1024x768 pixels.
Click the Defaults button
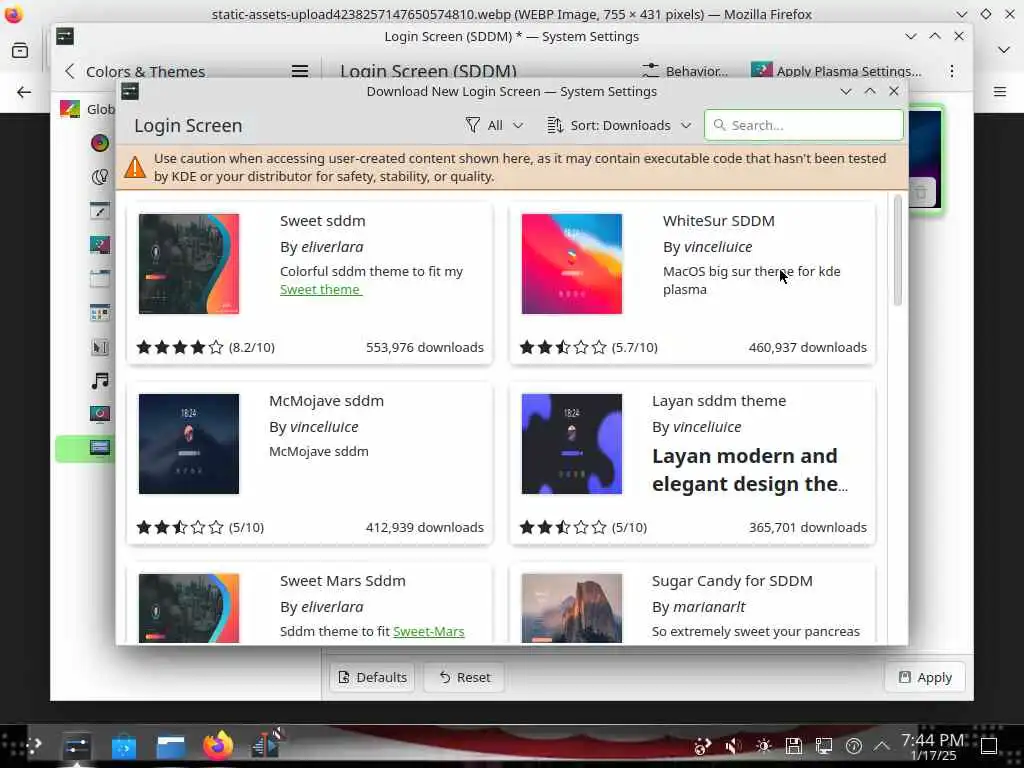372,677
